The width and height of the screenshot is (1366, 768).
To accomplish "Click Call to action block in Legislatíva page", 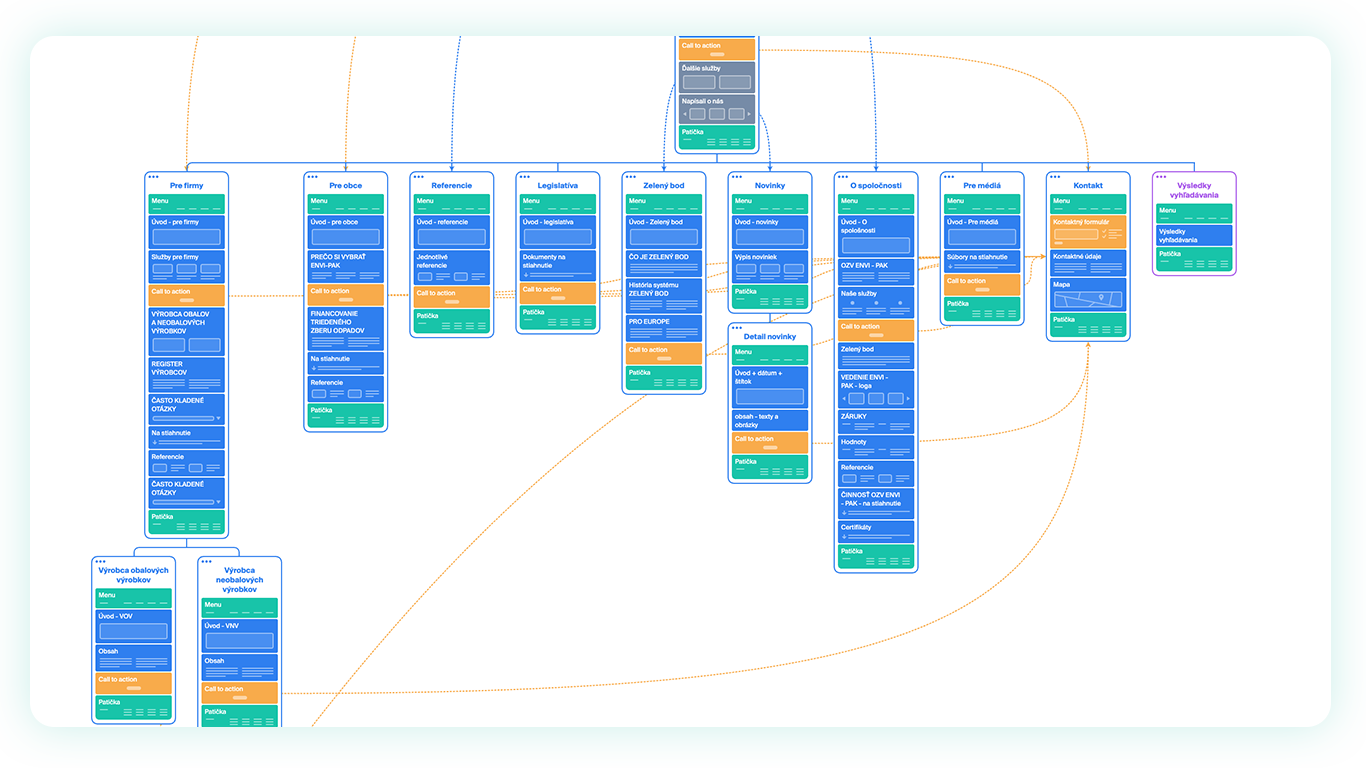I will coord(557,293).
